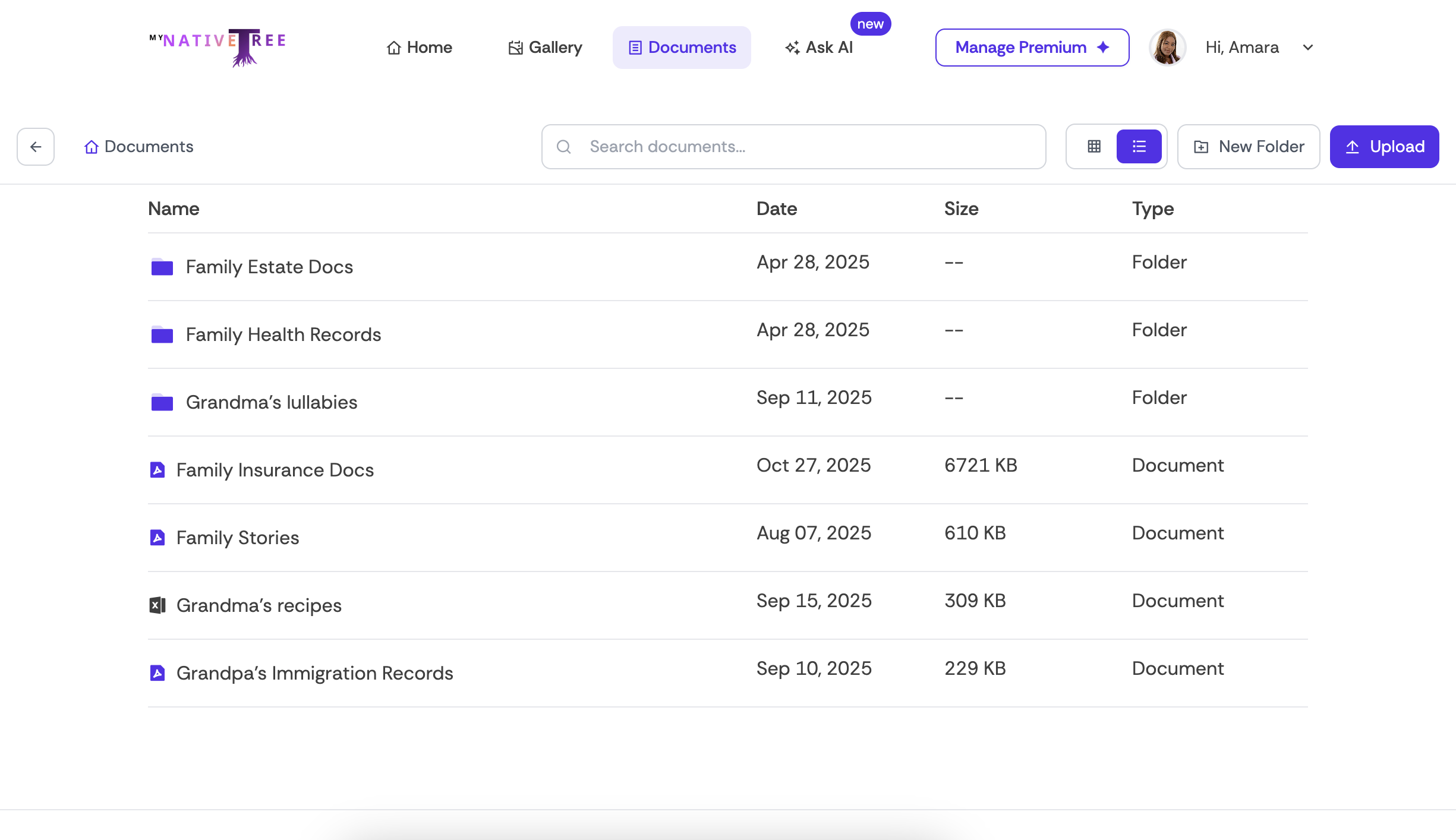
Task: Open Grandpa's Immigration Records name
Action: (315, 673)
